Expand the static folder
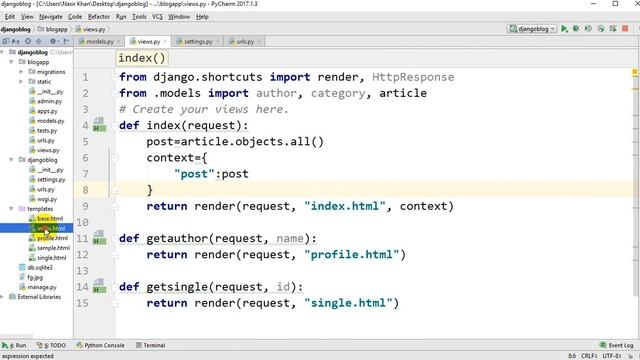 [21, 82]
